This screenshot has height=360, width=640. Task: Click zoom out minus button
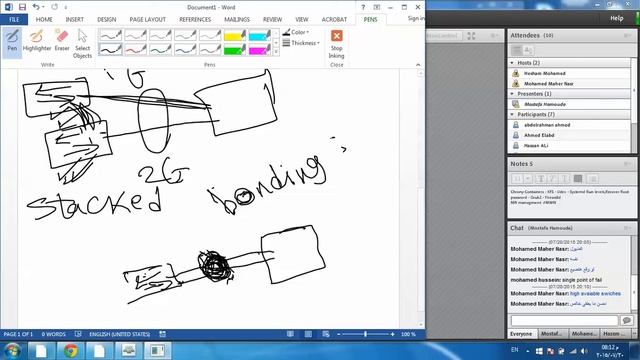coord(338,334)
